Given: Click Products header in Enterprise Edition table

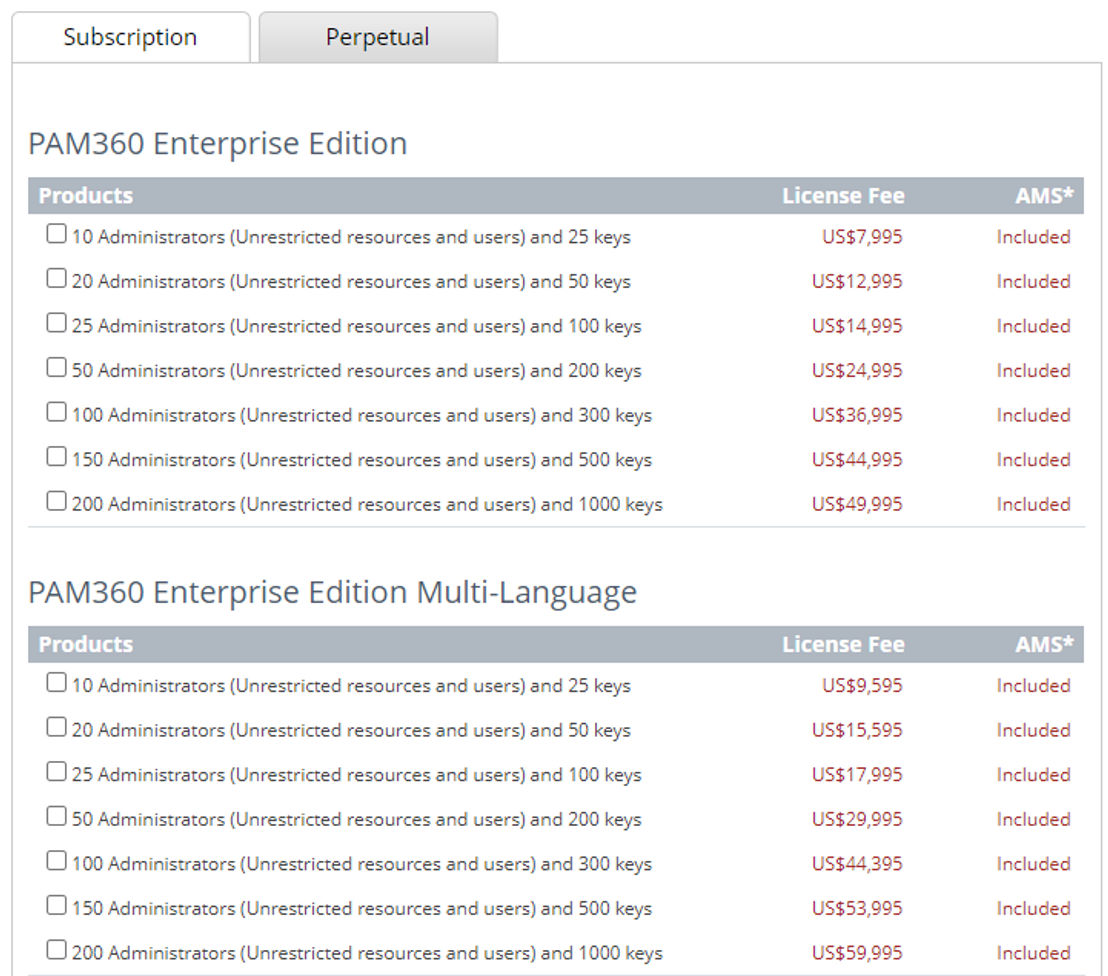Looking at the screenshot, I should [86, 196].
